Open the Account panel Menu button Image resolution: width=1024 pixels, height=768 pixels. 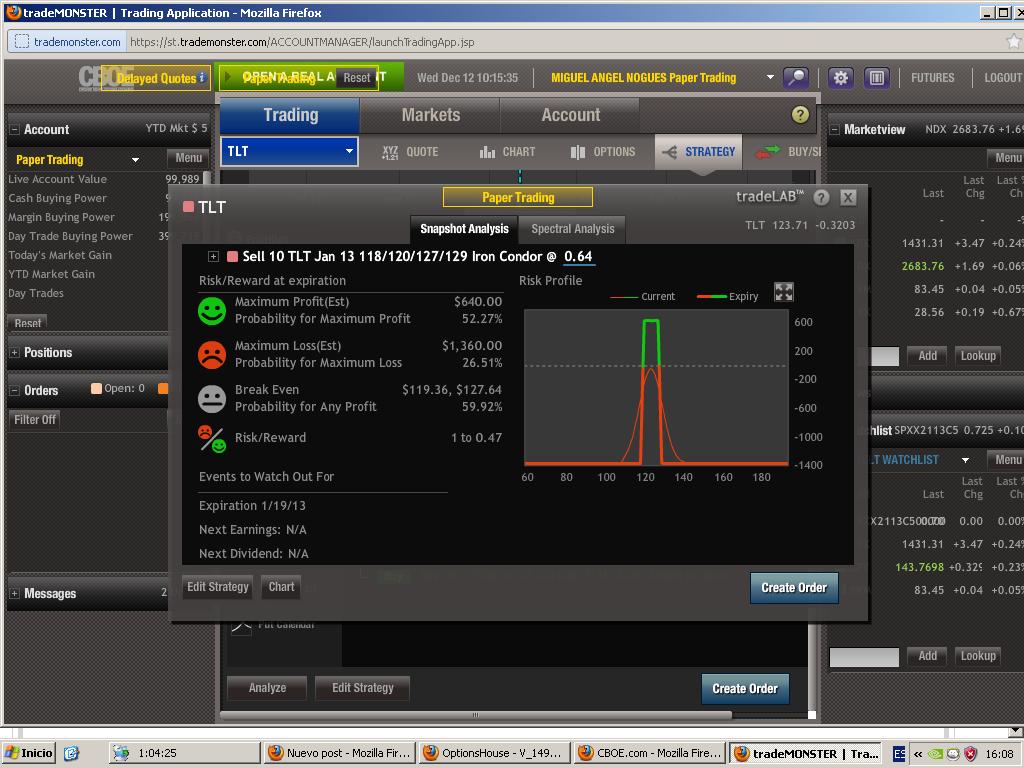pyautogui.click(x=189, y=157)
